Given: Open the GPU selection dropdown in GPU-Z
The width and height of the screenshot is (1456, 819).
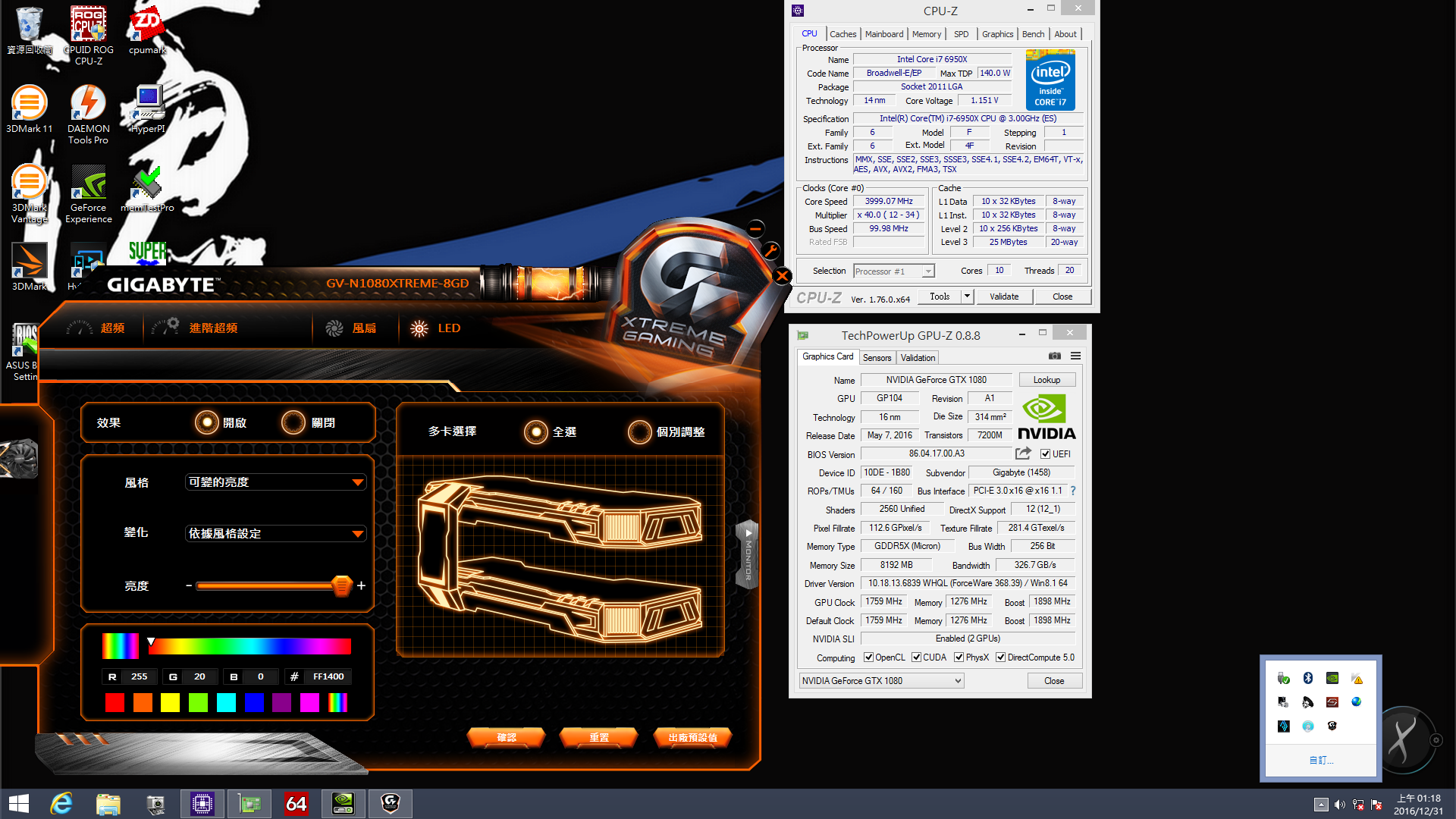Looking at the screenshot, I should click(x=881, y=681).
